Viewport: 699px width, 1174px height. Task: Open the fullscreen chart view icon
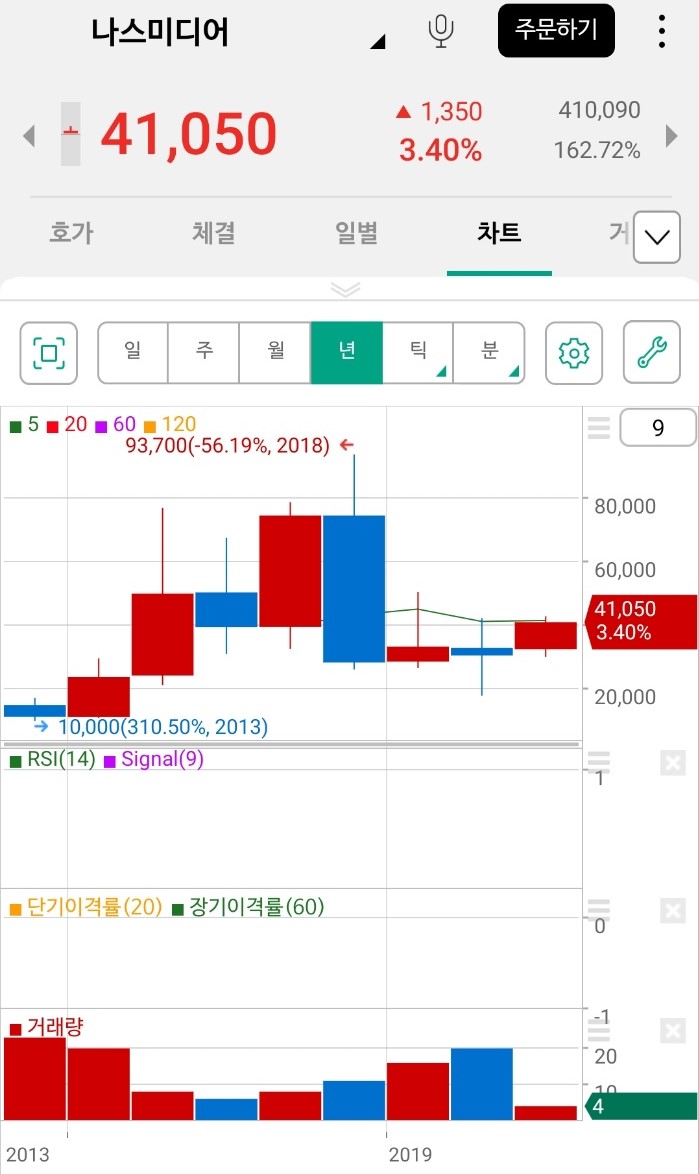tap(49, 353)
